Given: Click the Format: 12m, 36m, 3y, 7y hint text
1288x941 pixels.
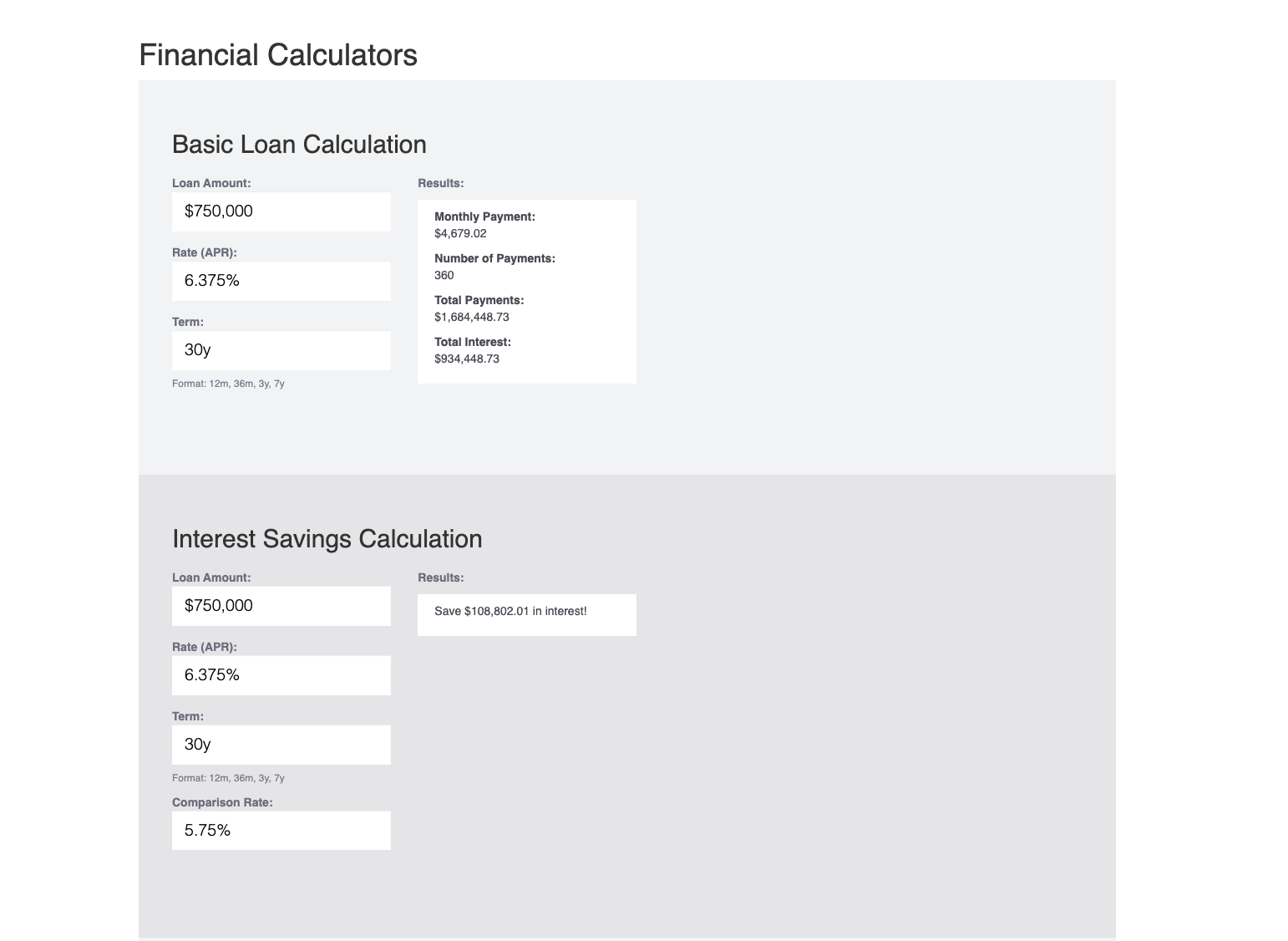Looking at the screenshot, I should tap(228, 384).
